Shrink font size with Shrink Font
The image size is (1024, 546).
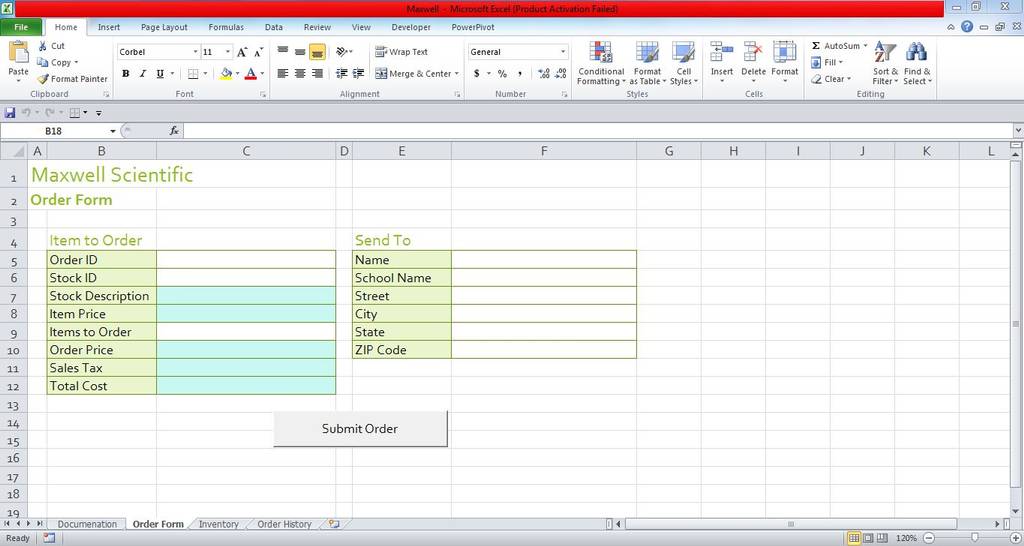click(x=259, y=52)
